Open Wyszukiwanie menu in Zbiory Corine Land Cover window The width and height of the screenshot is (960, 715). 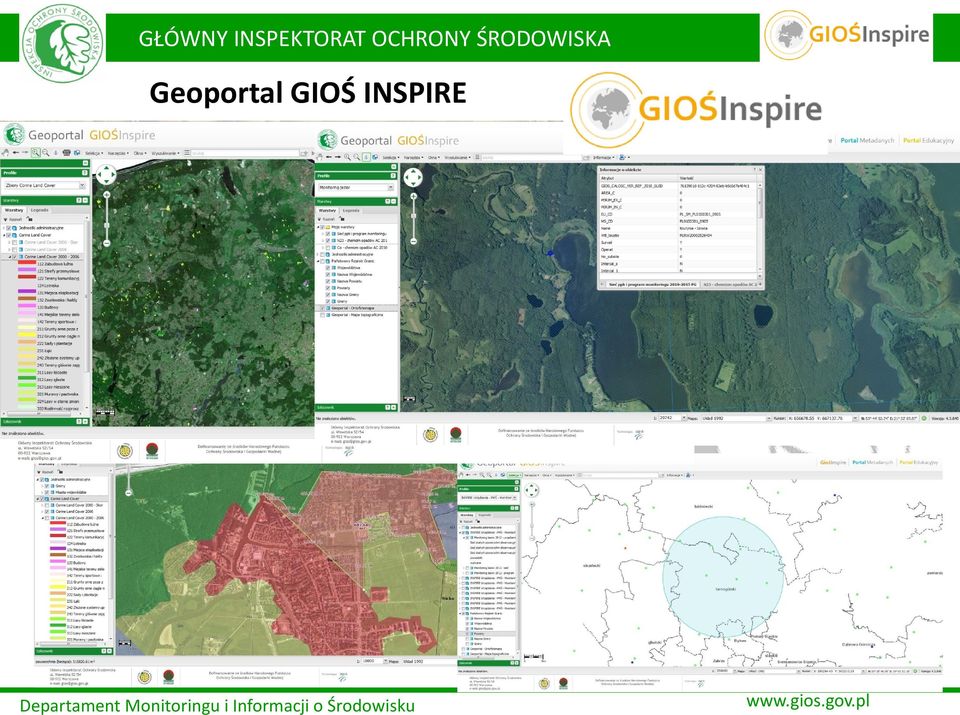click(x=165, y=153)
